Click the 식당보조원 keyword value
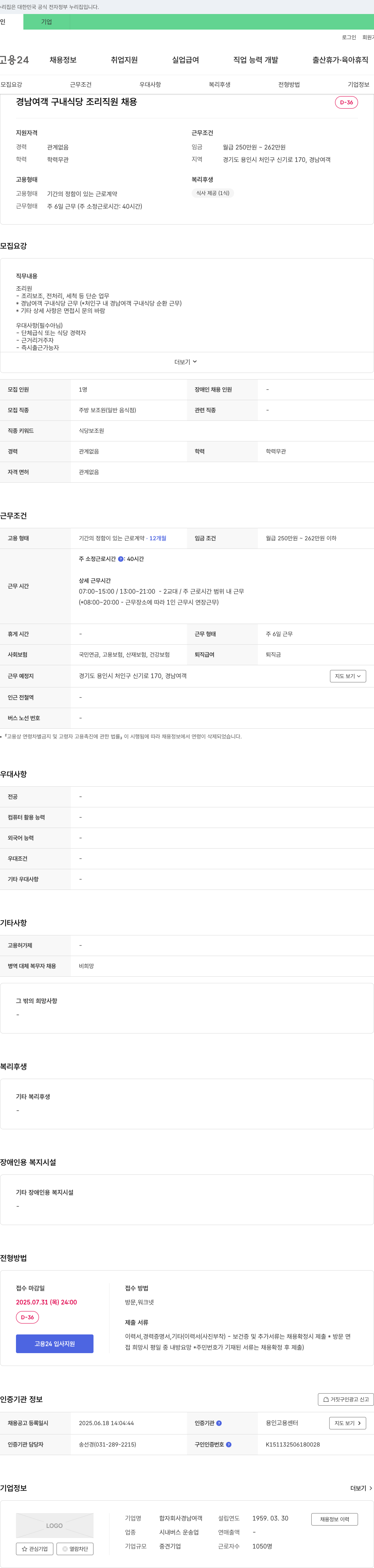Viewport: 374px width, 1568px height. pos(92,431)
